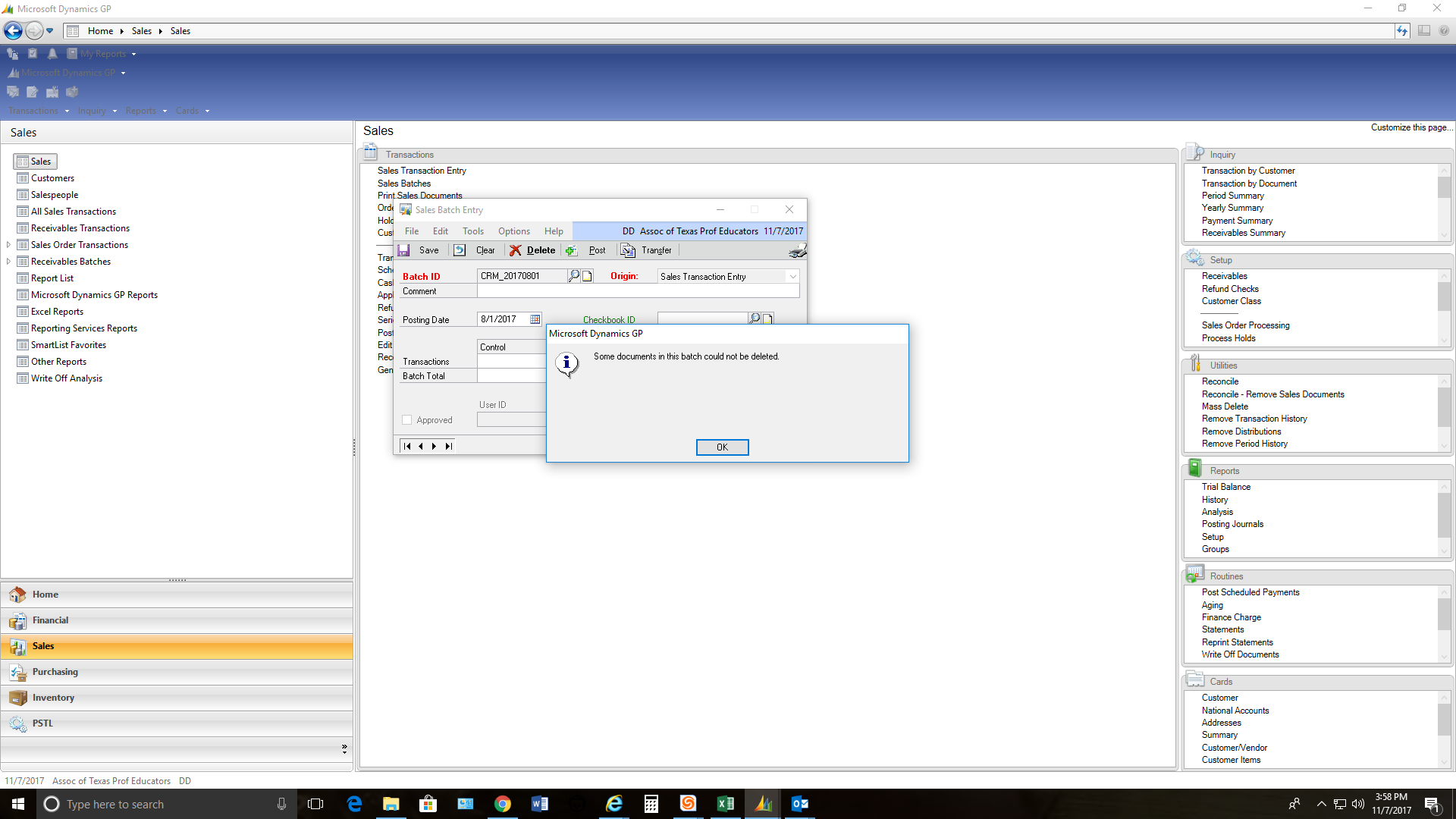The image size is (1456, 819).
Task: Expand Sales Order Transactions tree node
Action: (x=8, y=245)
